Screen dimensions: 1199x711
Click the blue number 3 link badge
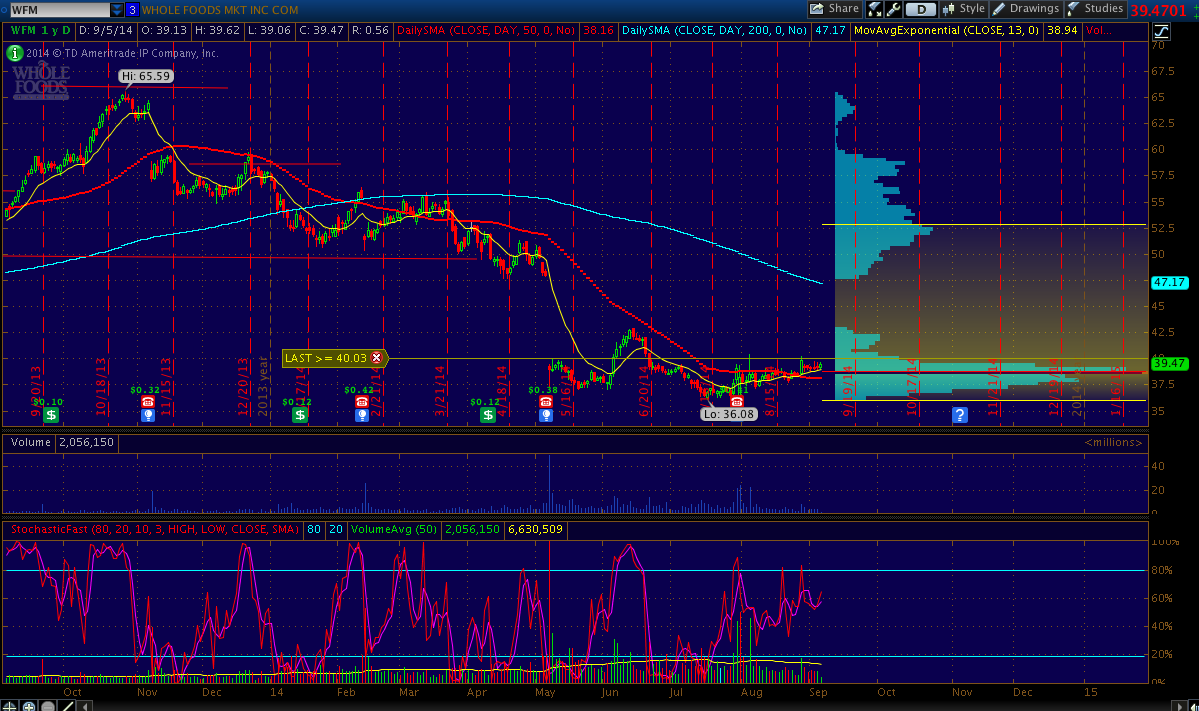(x=131, y=9)
